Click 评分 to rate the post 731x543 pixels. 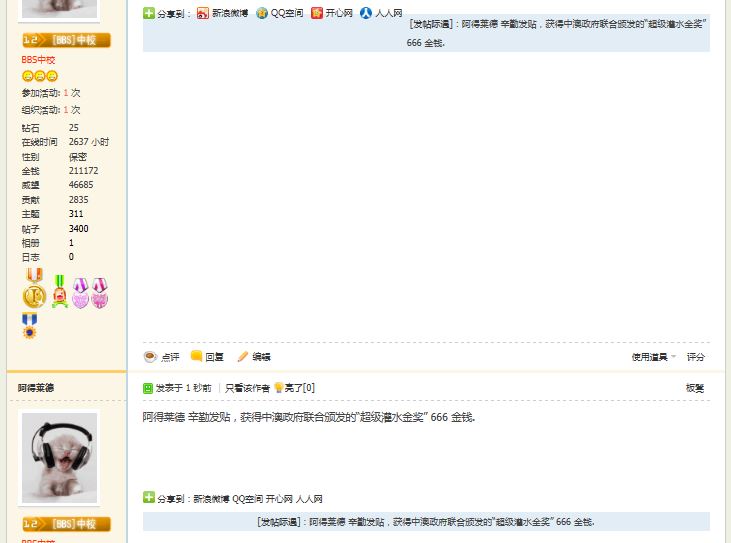(x=695, y=357)
